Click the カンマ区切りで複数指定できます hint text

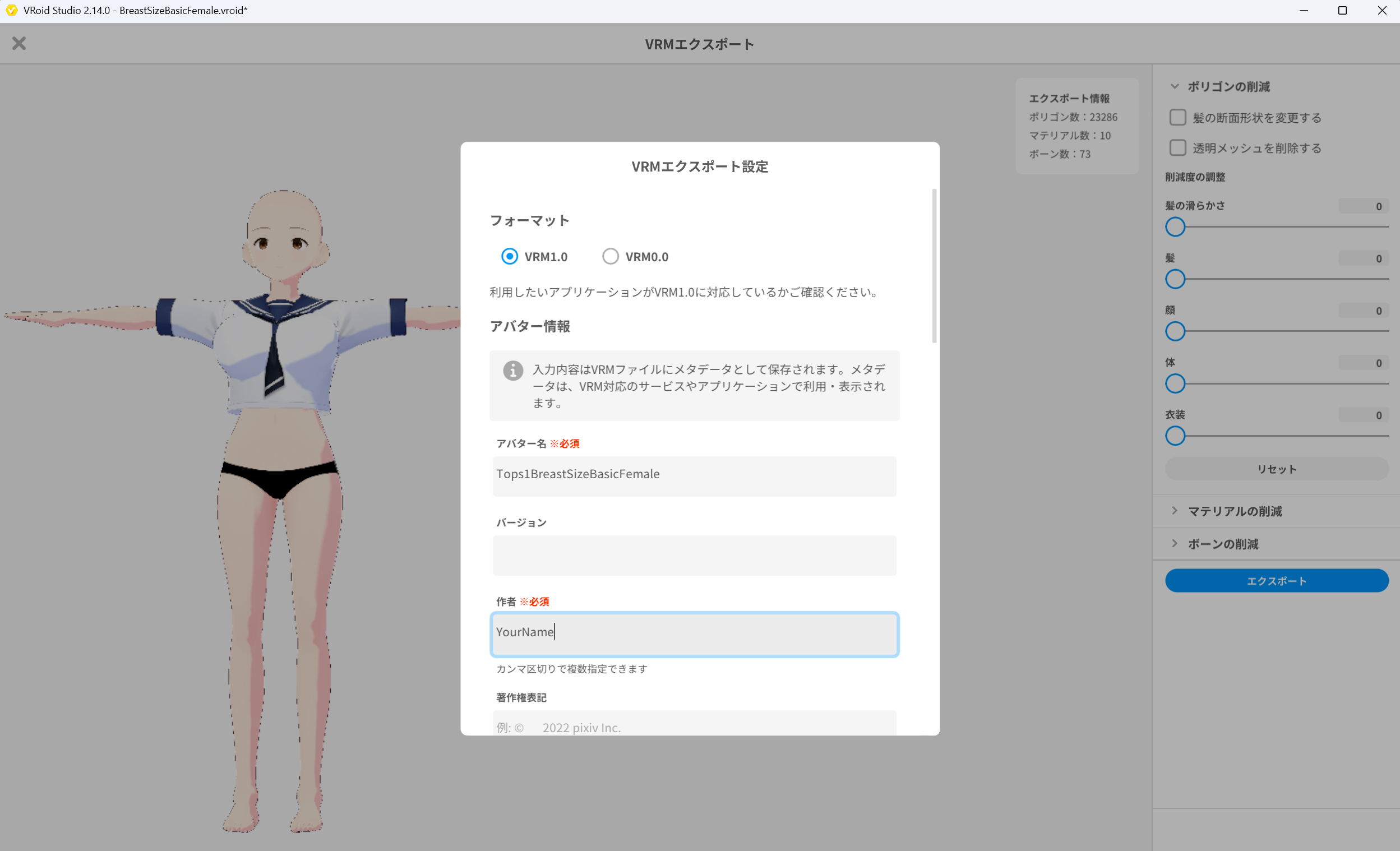571,669
